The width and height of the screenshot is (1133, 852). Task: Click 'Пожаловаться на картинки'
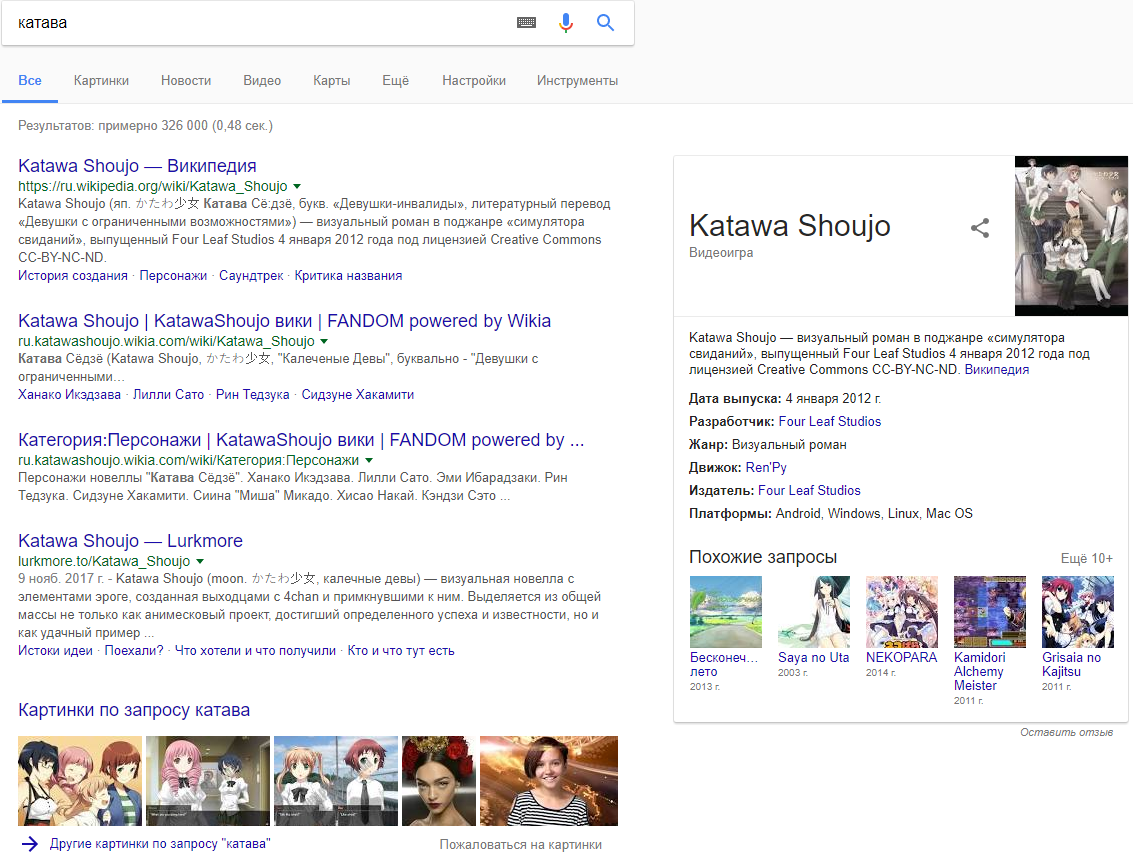[520, 844]
